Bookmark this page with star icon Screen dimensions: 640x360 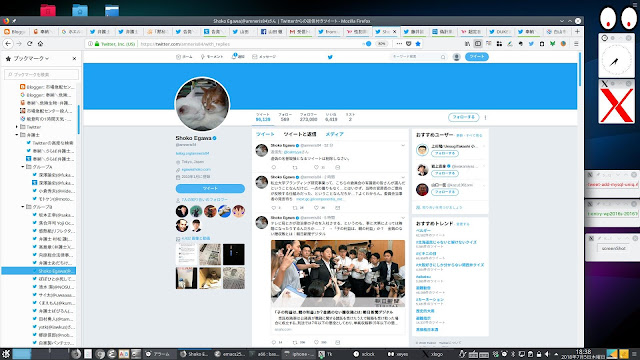tap(418, 44)
